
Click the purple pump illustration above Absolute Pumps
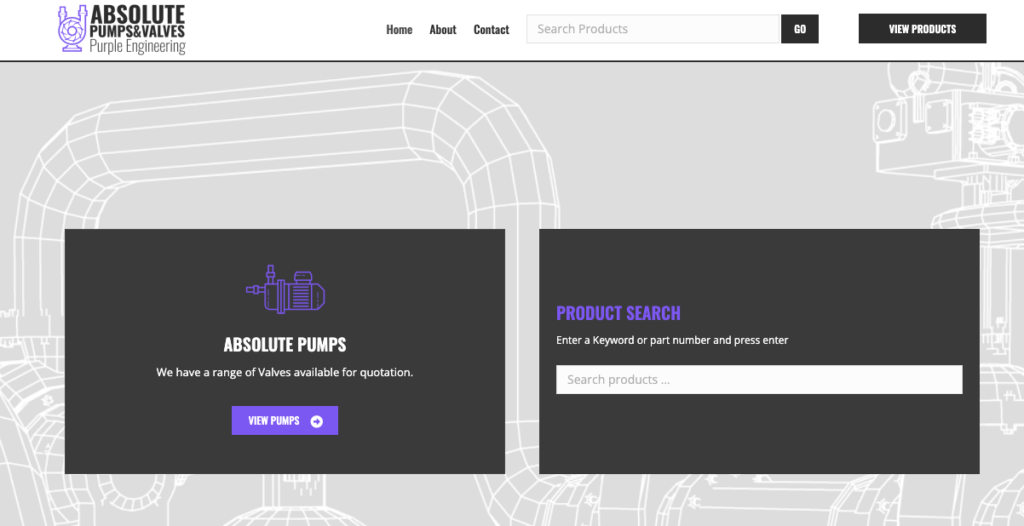point(285,289)
